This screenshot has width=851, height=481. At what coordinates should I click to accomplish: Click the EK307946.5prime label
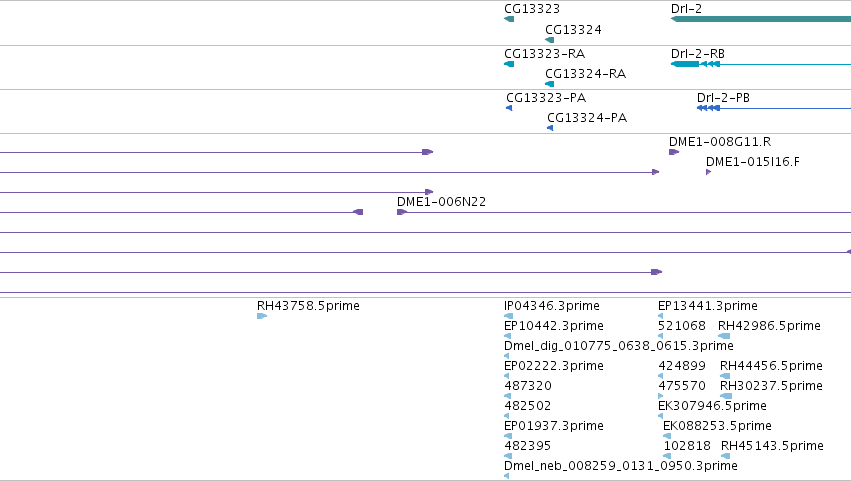click(x=712, y=406)
